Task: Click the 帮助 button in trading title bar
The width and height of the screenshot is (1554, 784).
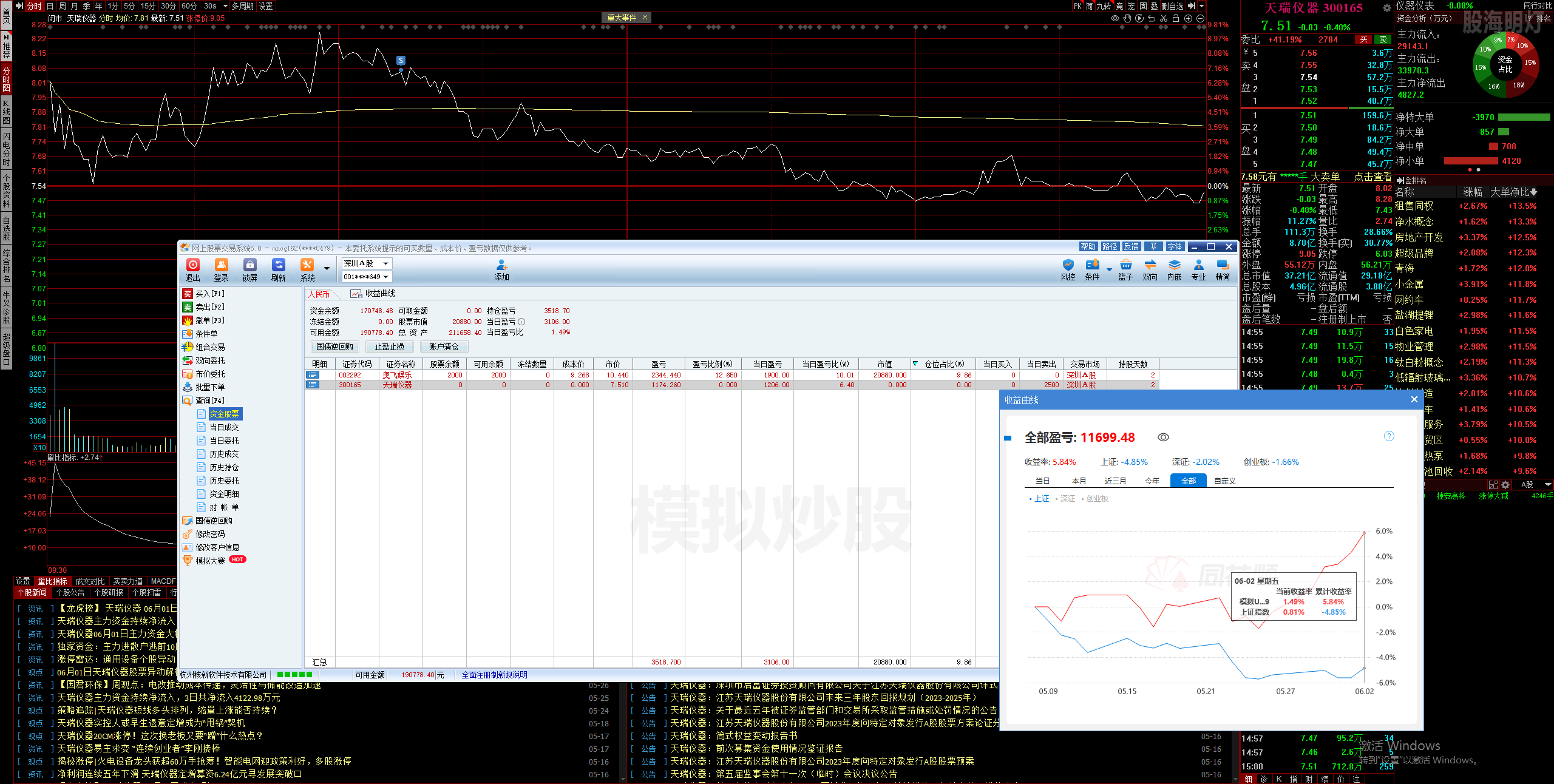Action: point(1088,246)
